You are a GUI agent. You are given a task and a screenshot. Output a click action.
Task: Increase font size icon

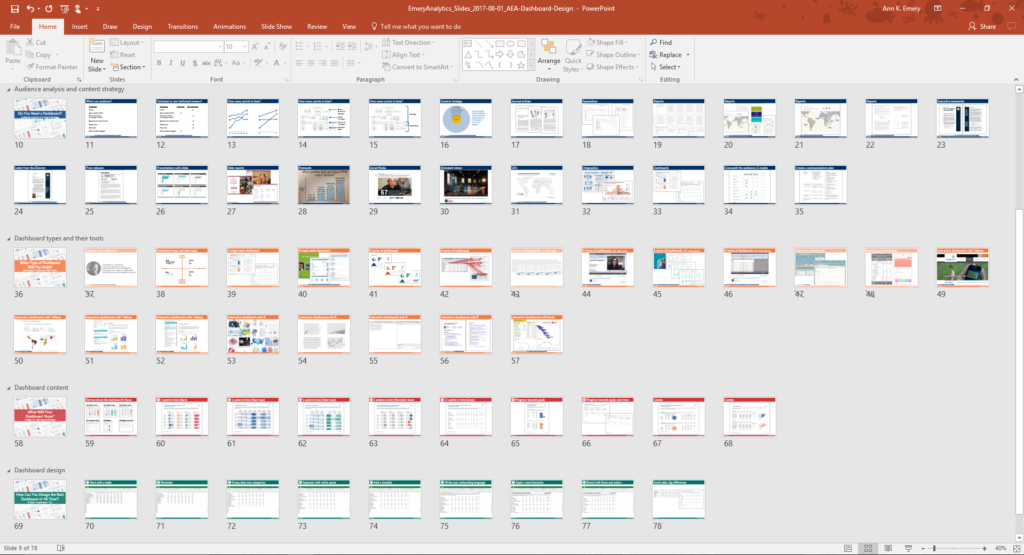pyautogui.click(x=255, y=46)
